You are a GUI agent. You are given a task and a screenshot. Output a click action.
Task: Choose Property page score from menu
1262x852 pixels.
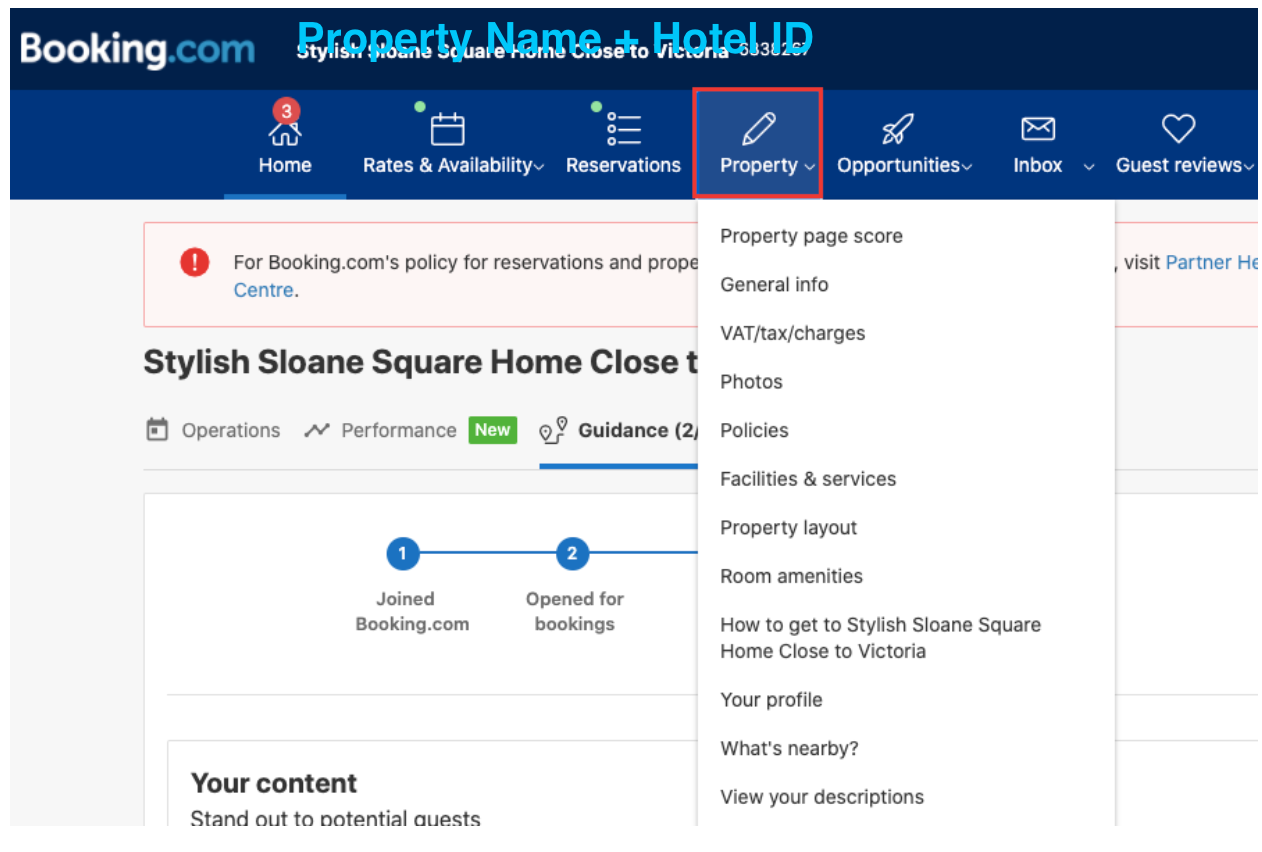pyautogui.click(x=811, y=236)
